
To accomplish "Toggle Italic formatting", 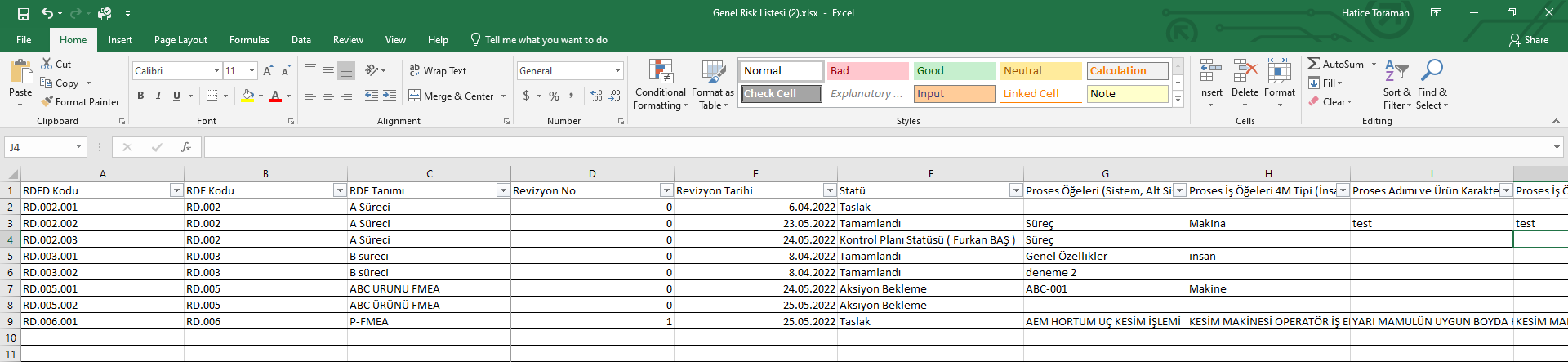I will pyautogui.click(x=158, y=96).
